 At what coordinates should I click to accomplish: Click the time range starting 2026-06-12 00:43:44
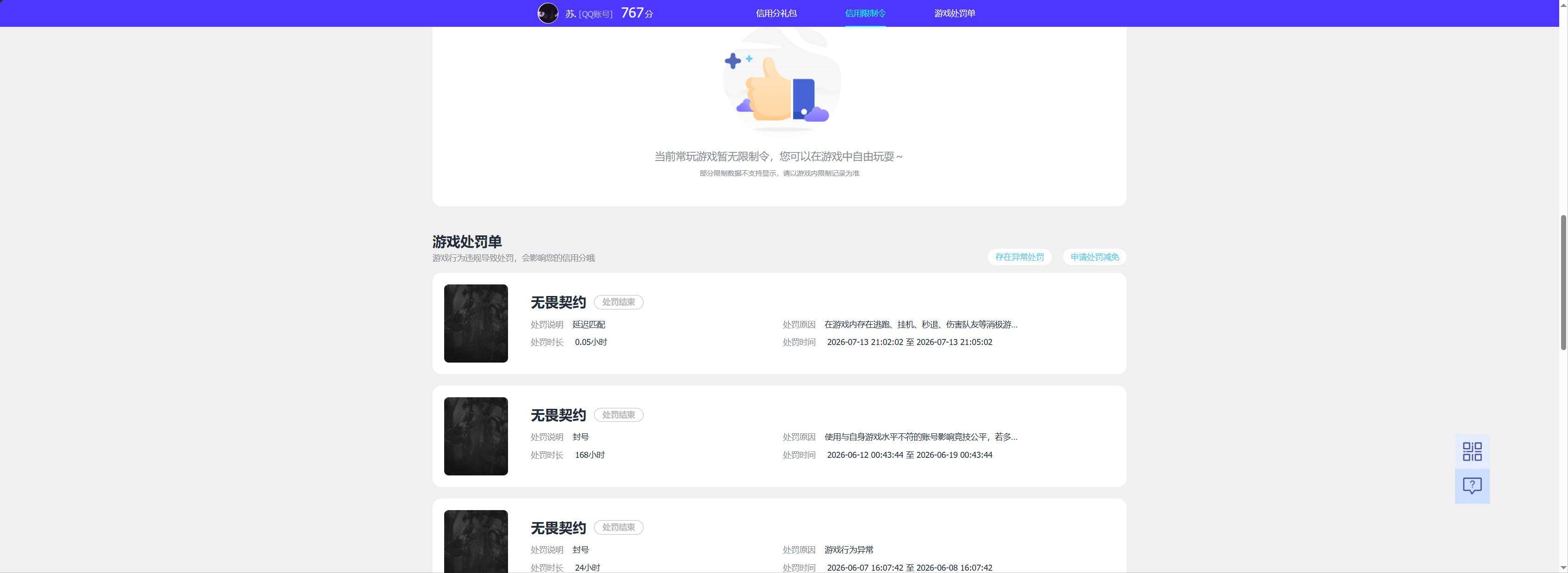click(x=910, y=455)
